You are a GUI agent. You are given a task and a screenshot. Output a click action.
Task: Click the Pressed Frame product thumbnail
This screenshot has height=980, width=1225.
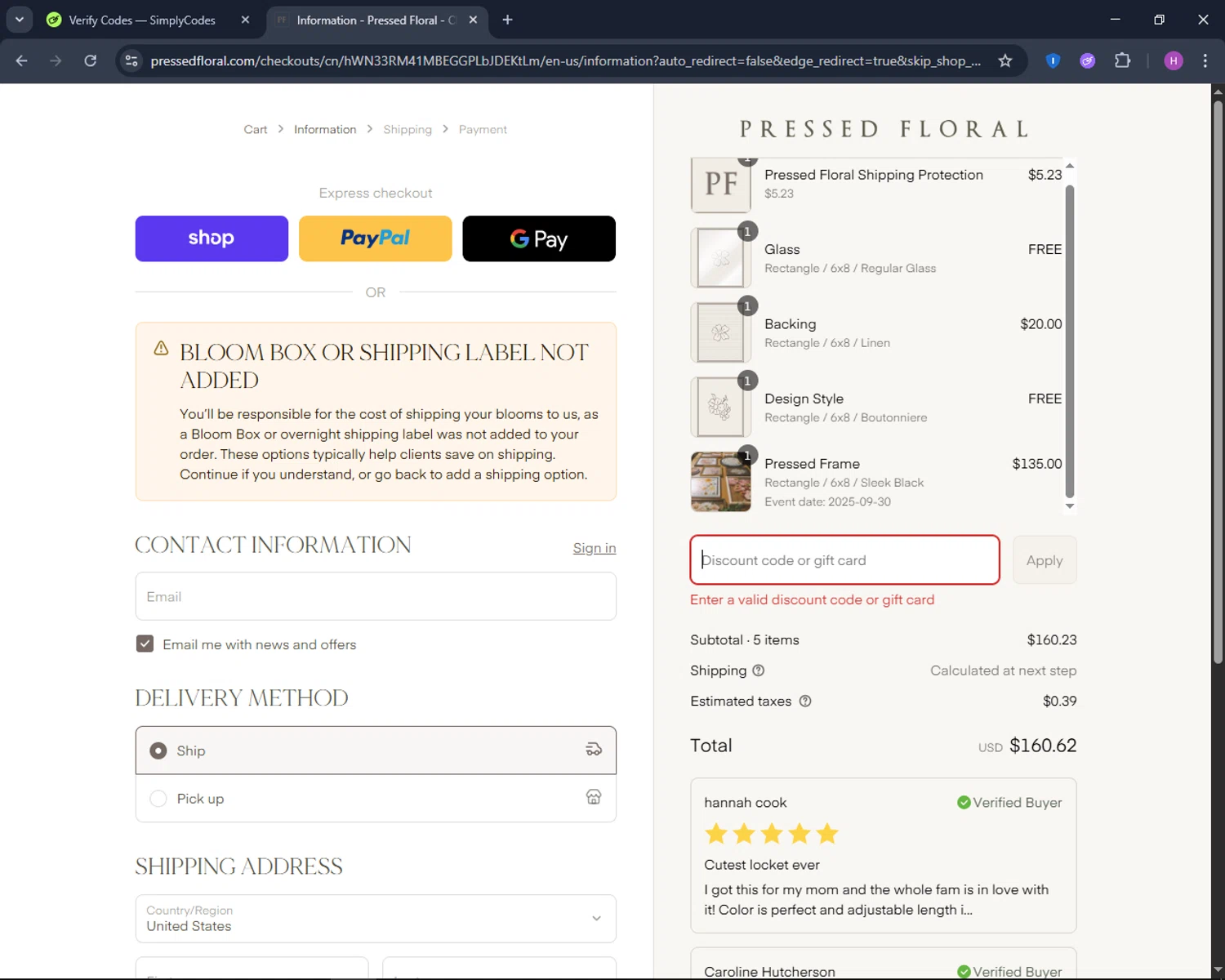[x=720, y=482]
